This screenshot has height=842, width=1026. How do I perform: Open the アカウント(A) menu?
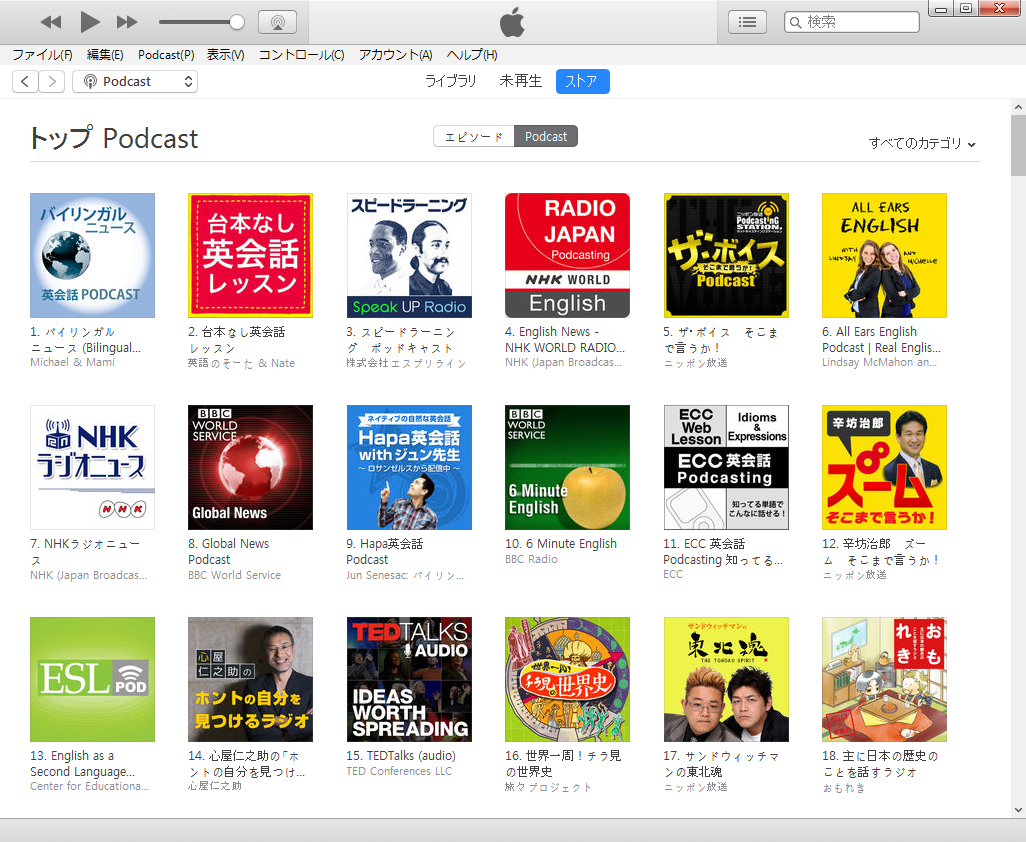click(396, 55)
